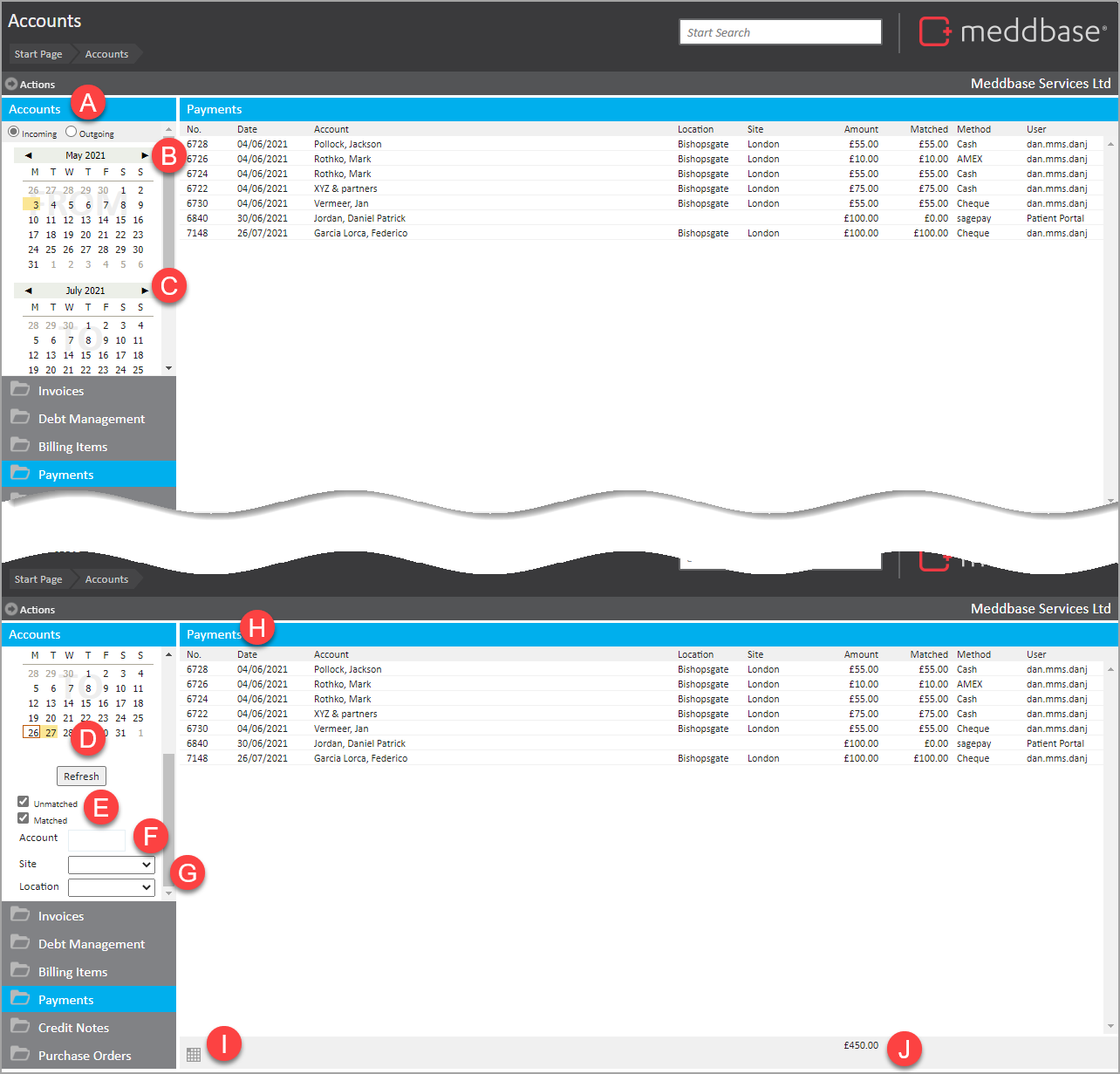
Task: Select the Outgoing radio button
Action: 72,132
